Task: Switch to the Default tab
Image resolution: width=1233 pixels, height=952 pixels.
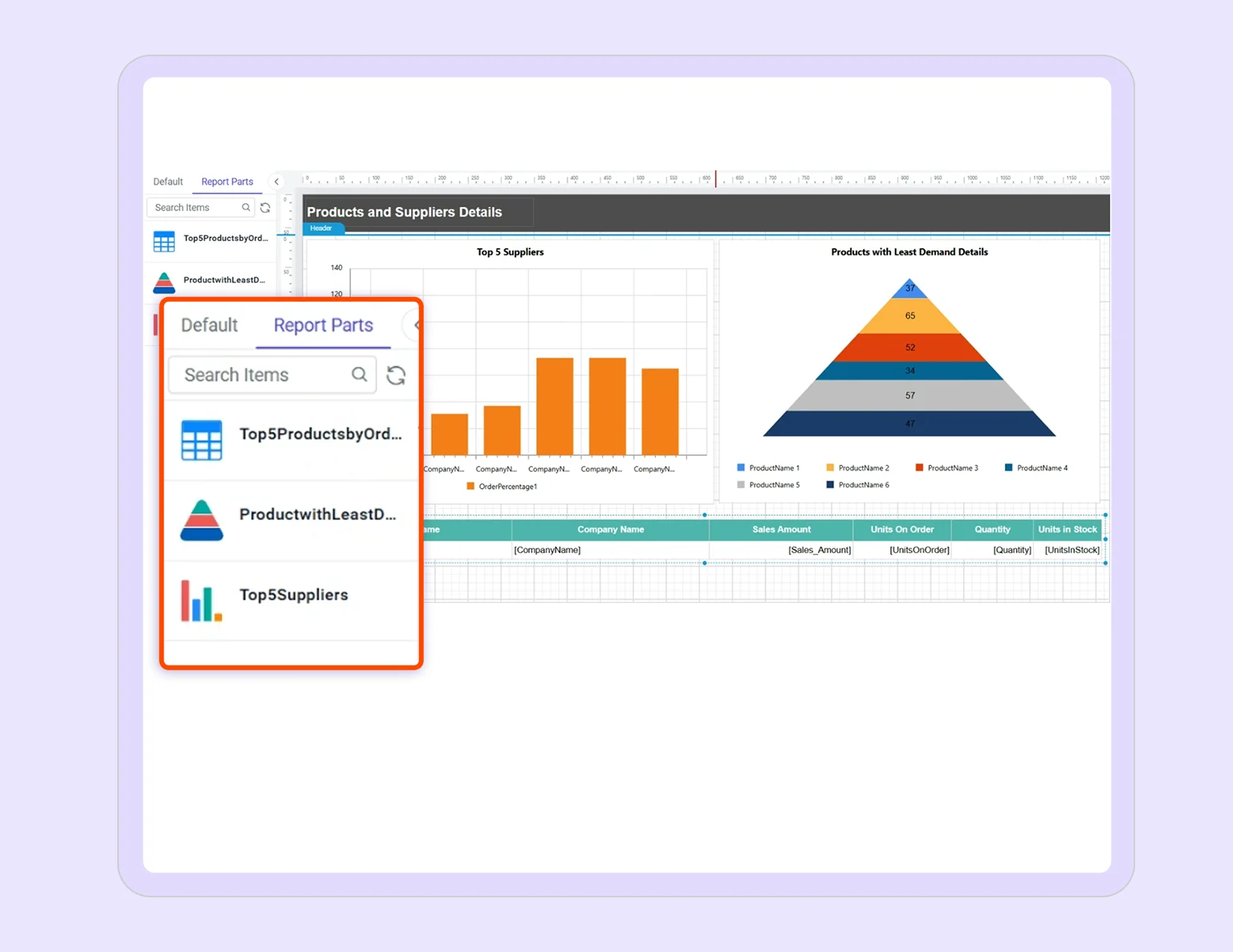Action: 209,325
